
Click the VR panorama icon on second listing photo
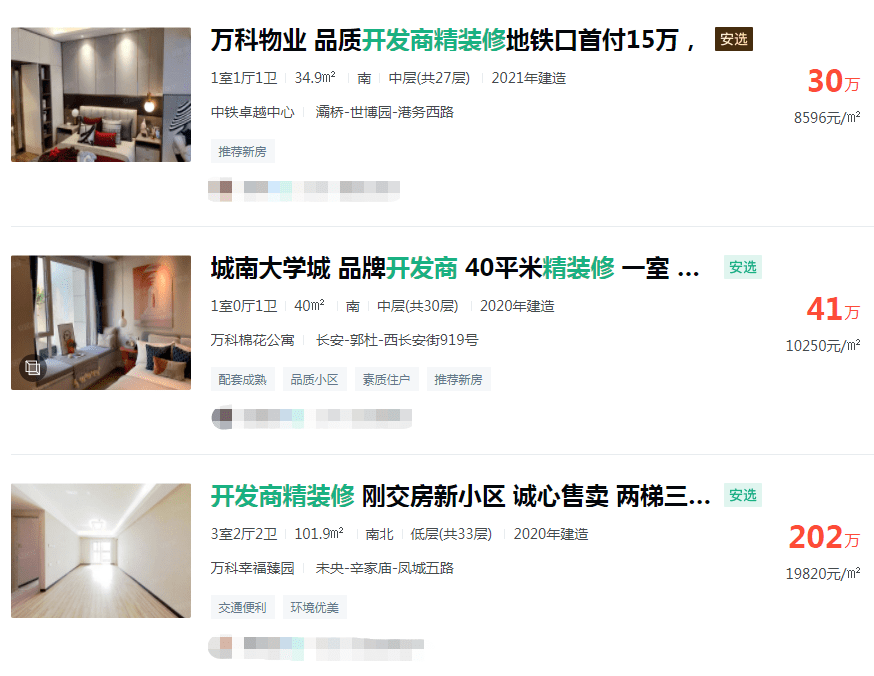32,368
